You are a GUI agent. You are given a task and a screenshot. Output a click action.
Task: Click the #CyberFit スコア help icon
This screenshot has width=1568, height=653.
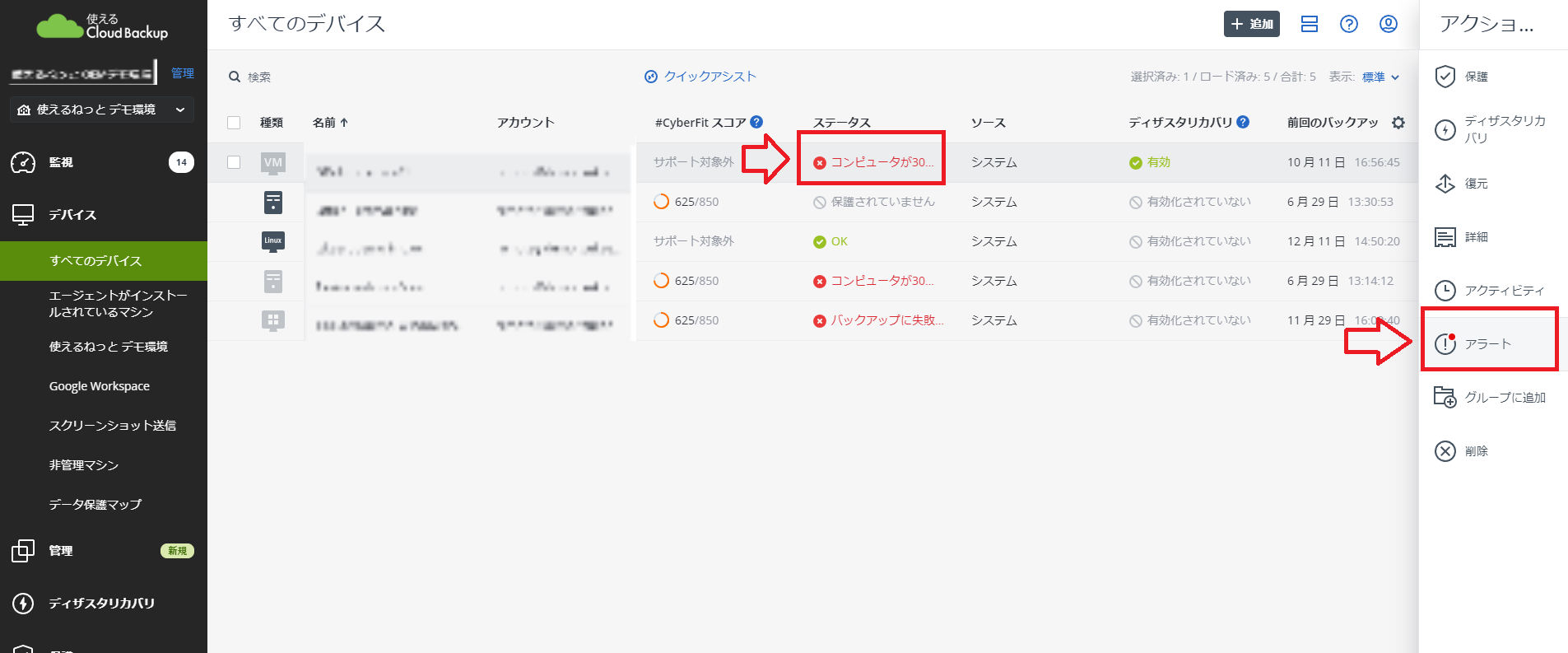(756, 122)
